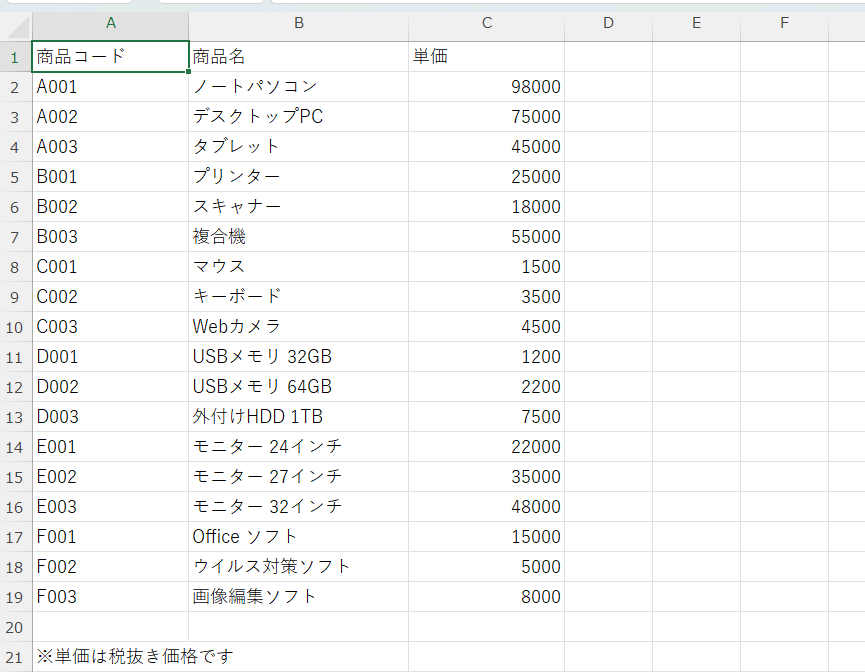Image resolution: width=865 pixels, height=672 pixels.
Task: Select the cell with code B003
Action: tap(110, 236)
